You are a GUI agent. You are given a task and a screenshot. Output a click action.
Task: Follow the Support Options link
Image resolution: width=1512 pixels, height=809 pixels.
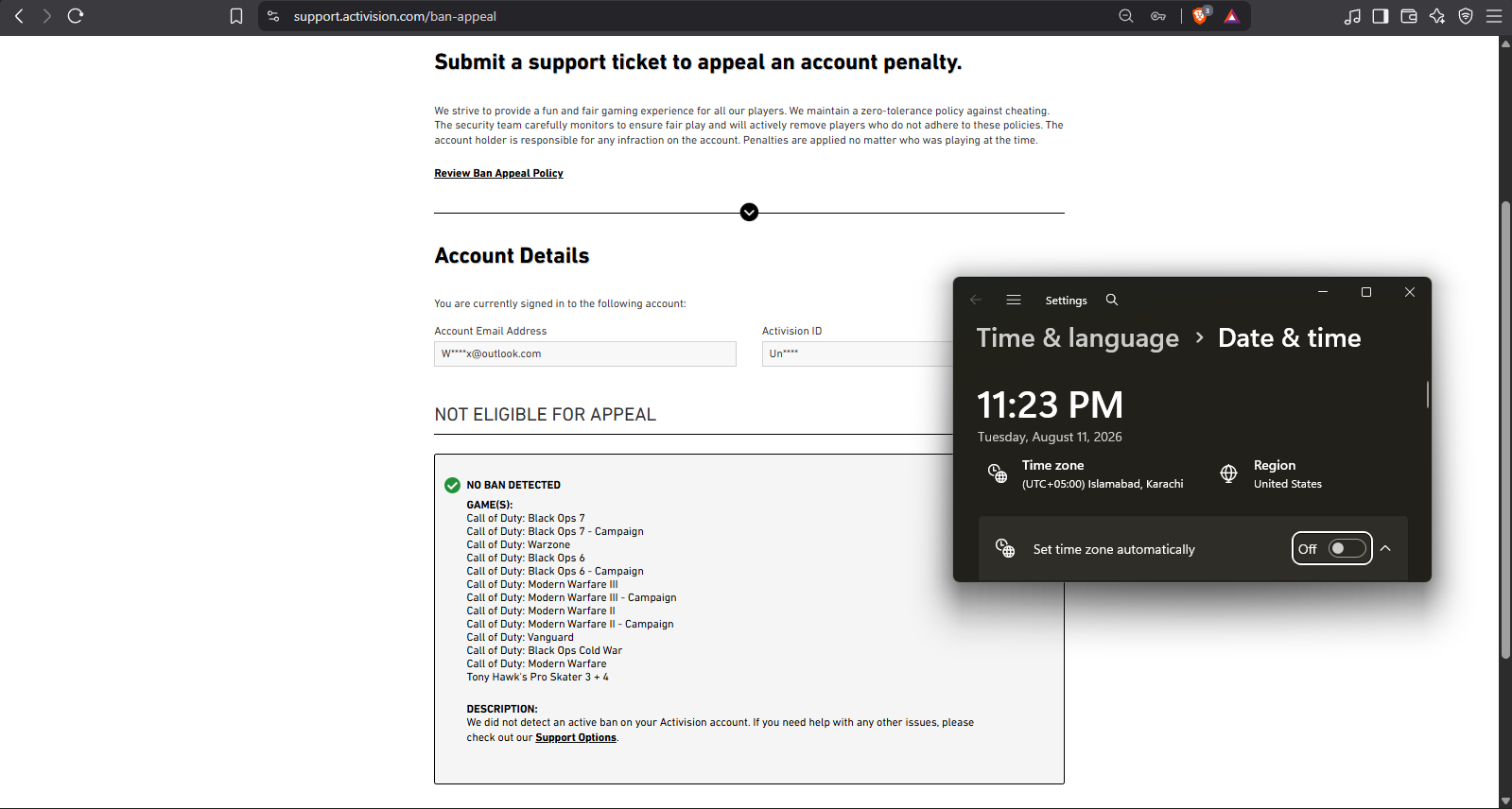click(x=576, y=738)
